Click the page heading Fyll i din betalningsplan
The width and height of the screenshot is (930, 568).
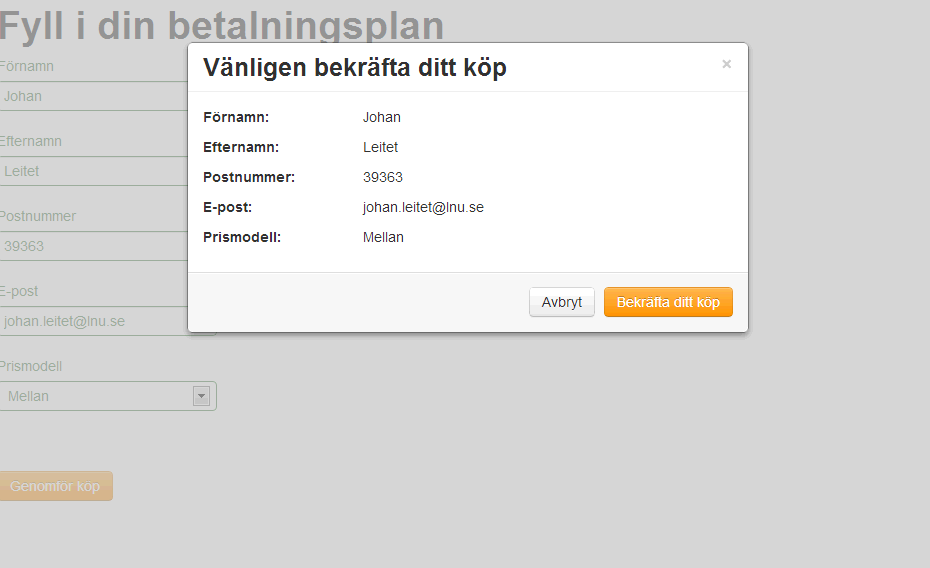point(221,26)
